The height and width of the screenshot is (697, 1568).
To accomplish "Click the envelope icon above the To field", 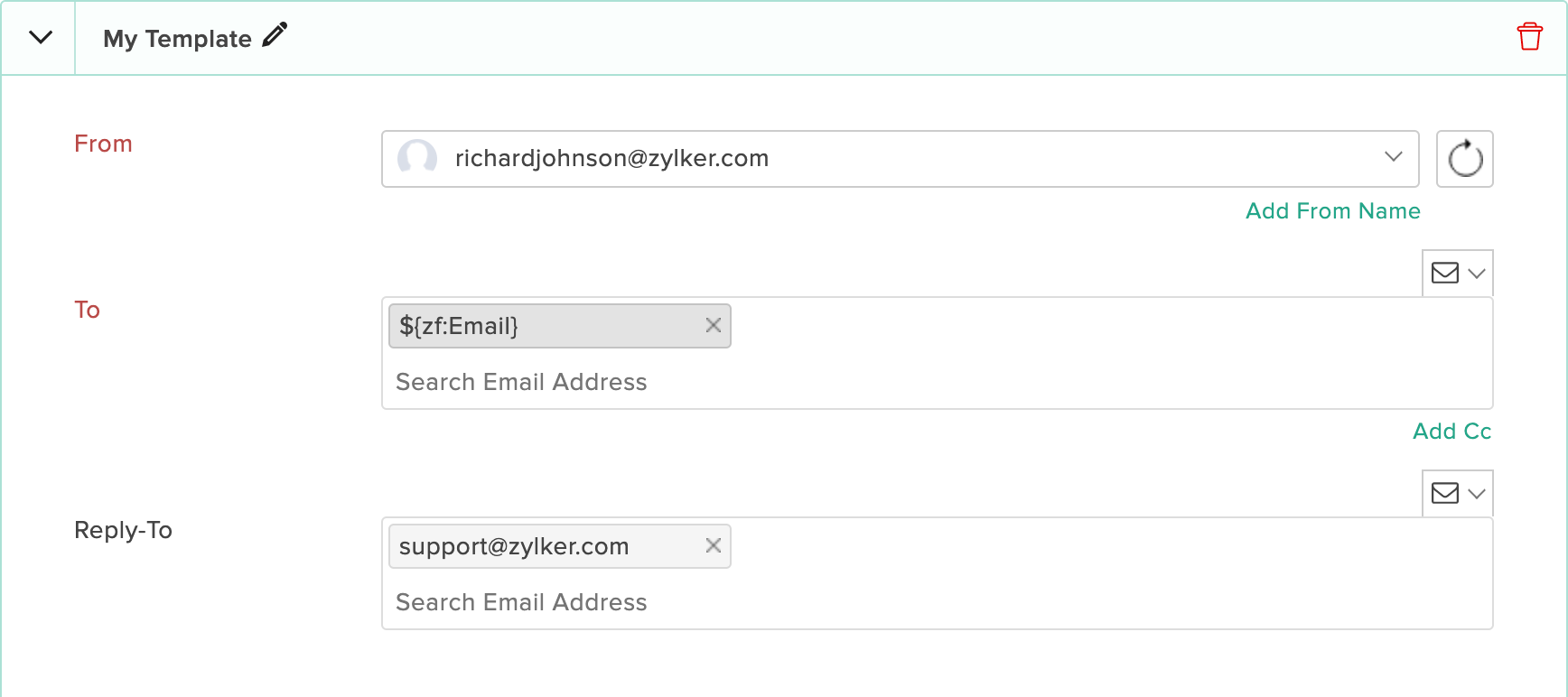I will point(1445,273).
